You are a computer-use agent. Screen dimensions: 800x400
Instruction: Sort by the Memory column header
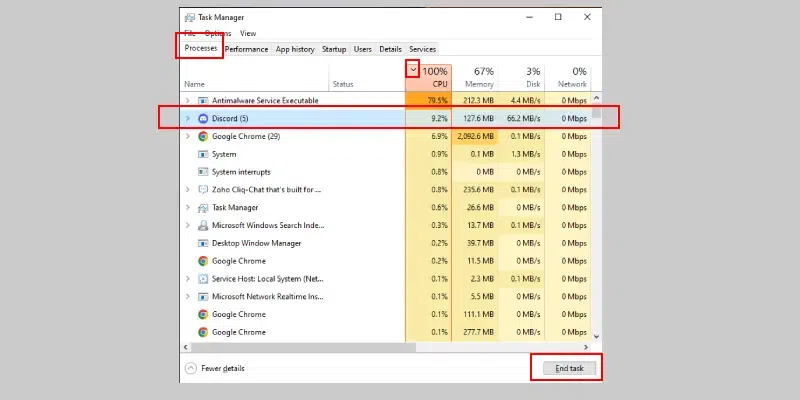[x=475, y=78]
